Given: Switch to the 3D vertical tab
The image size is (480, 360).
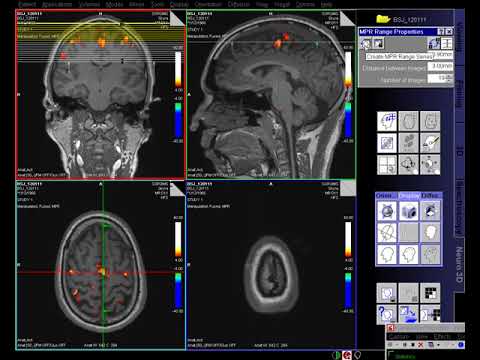Looking at the screenshot, I should pyautogui.click(x=459, y=152).
